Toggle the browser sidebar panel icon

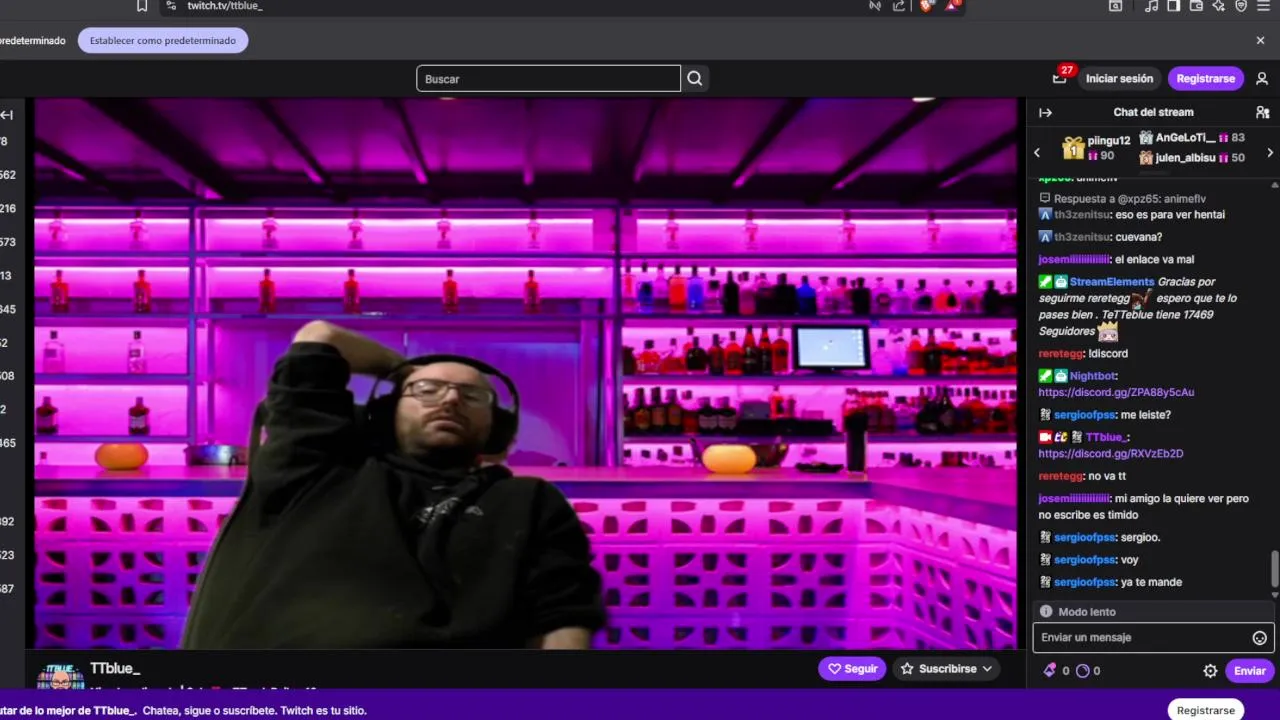pos(1173,6)
